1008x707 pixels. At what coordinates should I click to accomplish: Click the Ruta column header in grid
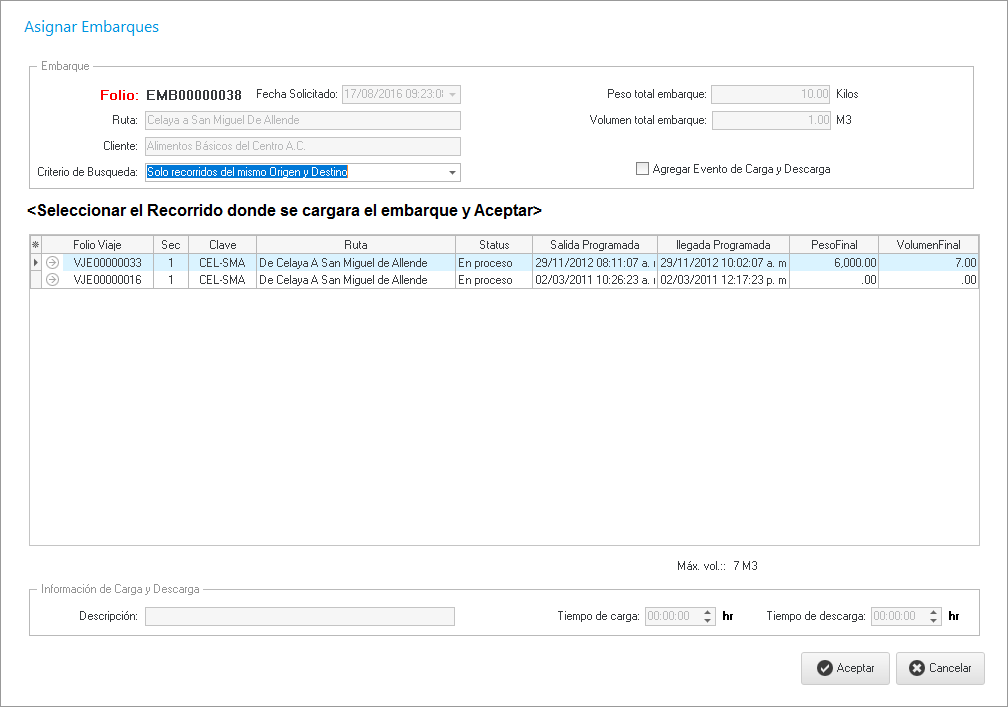355,245
